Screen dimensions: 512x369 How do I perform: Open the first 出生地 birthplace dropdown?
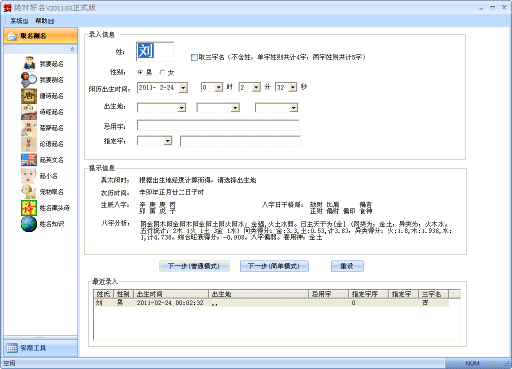181,108
